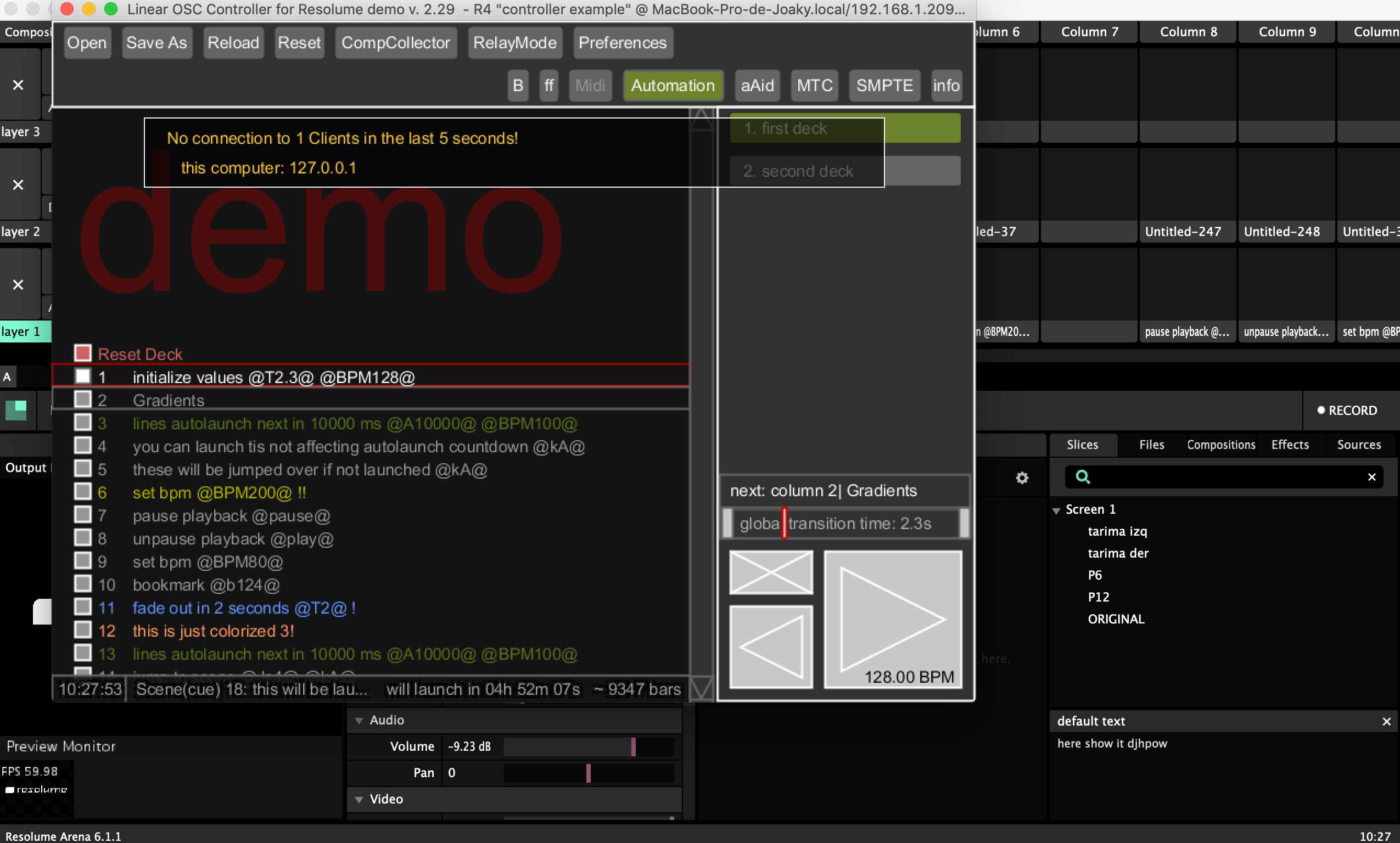Collapse the Screen 1 tree

[x=1056, y=509]
